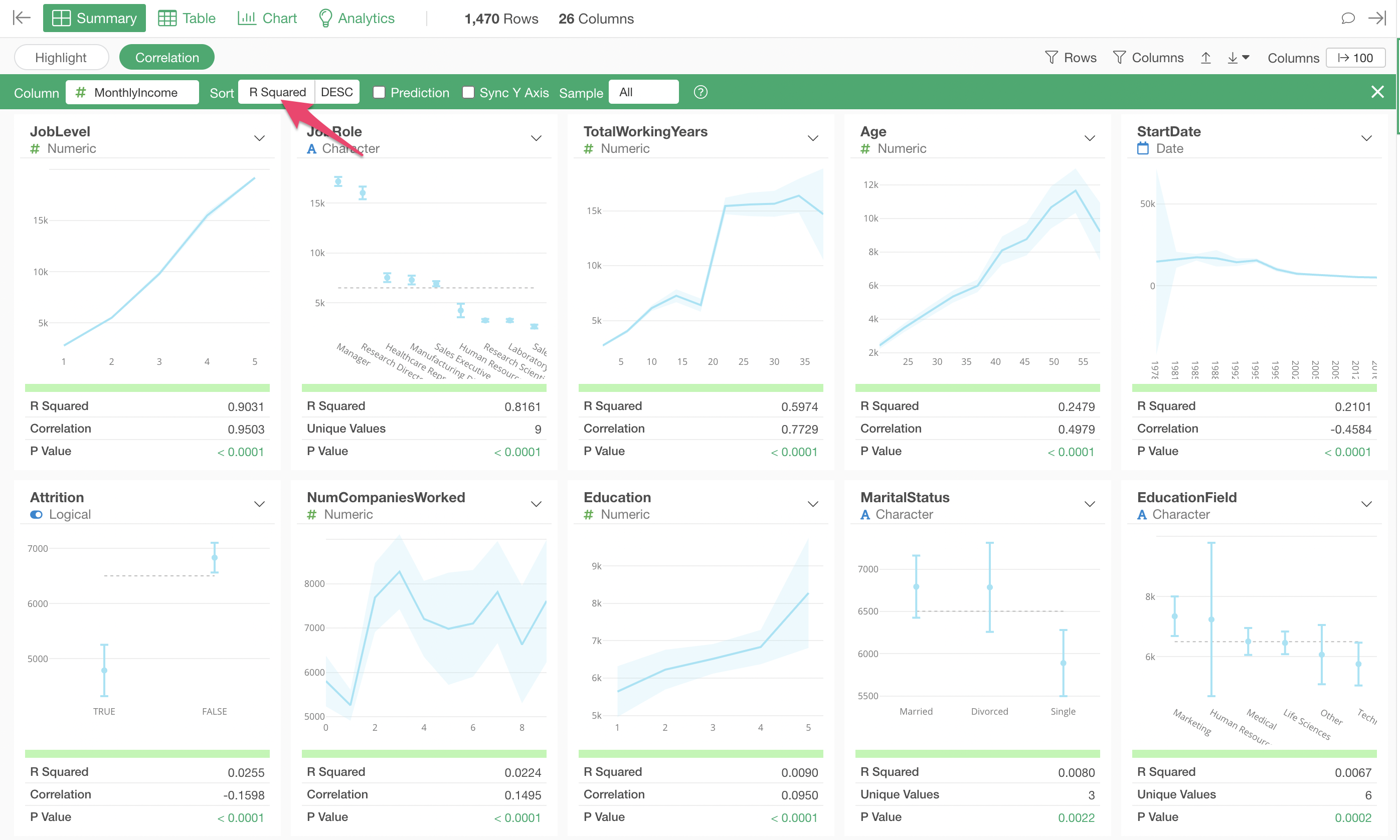Switch to the Analytics view tab

pos(357,18)
